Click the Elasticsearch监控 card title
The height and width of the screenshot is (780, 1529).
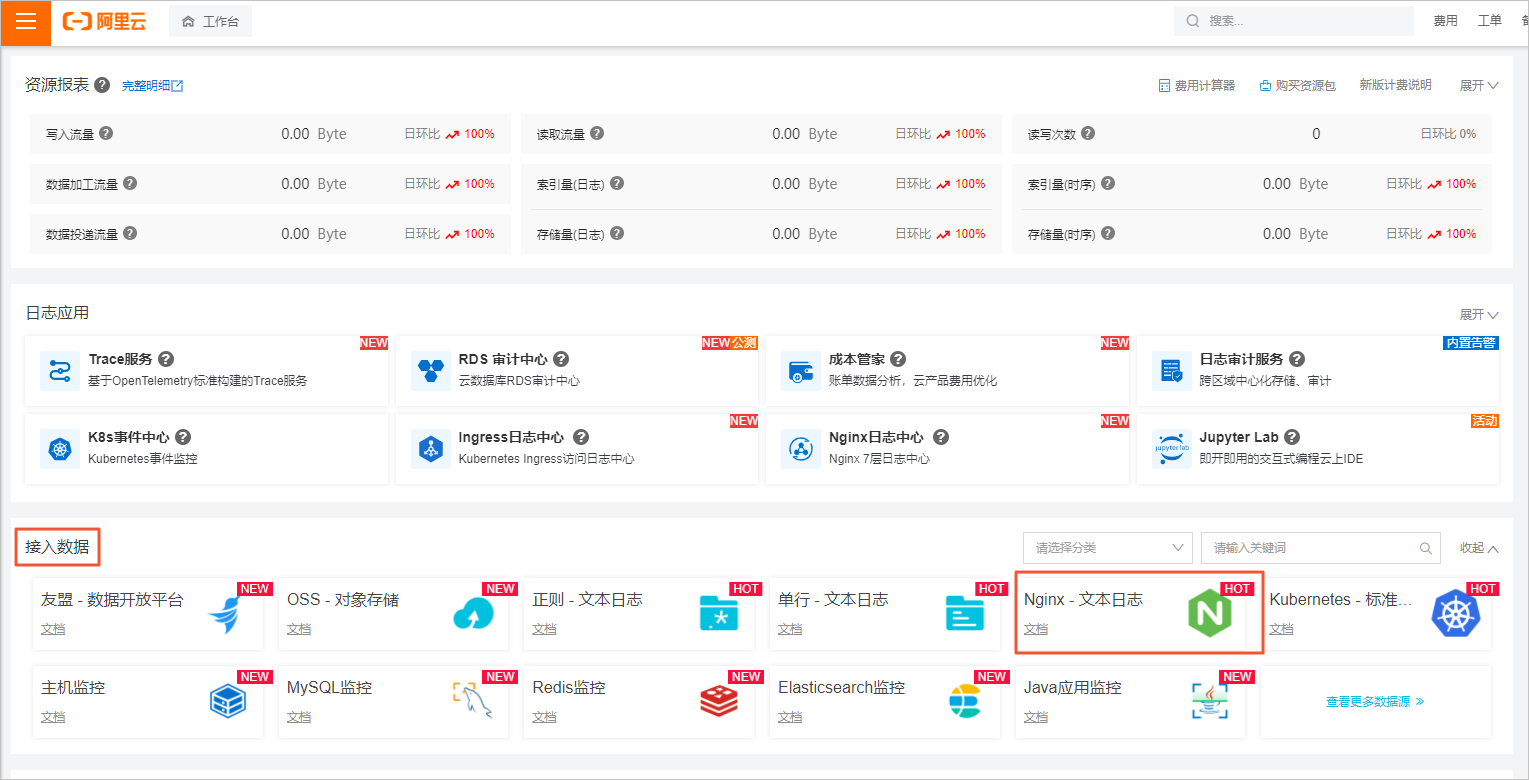click(841, 688)
